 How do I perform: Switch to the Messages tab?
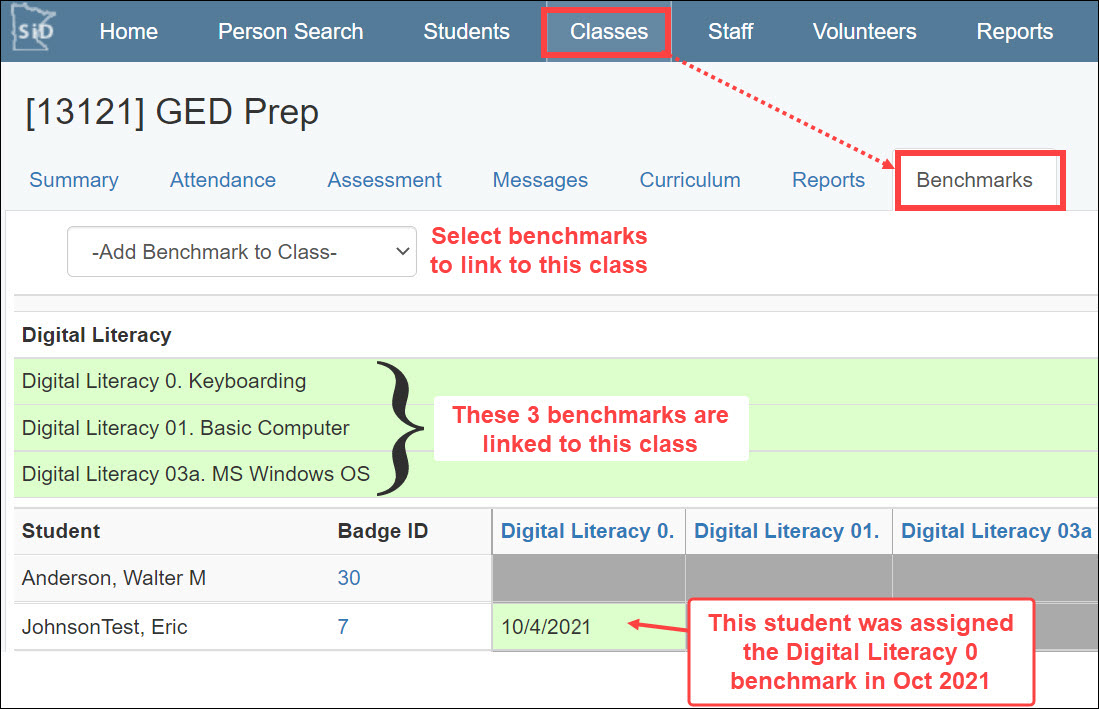click(540, 180)
